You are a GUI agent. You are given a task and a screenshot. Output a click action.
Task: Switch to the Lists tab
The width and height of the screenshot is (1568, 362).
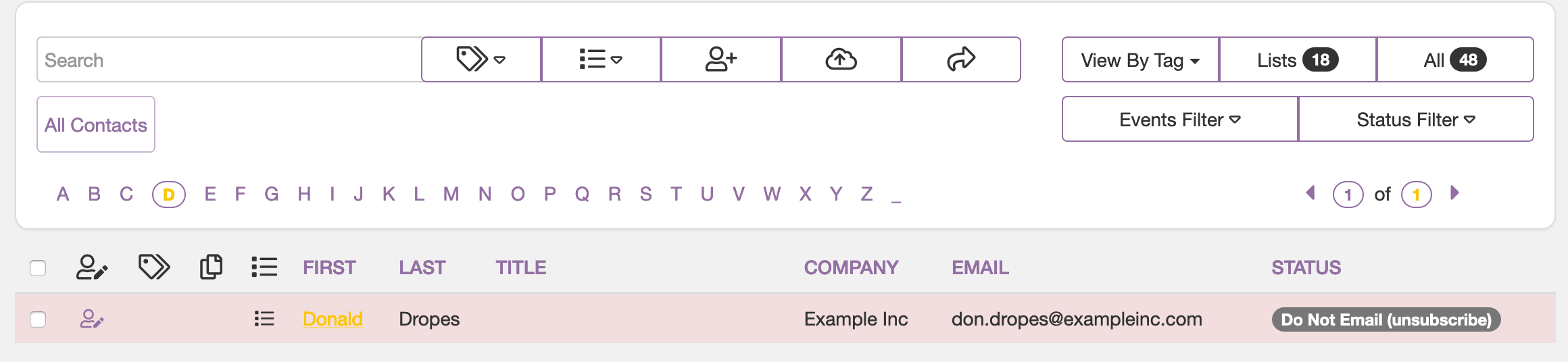tap(1298, 59)
